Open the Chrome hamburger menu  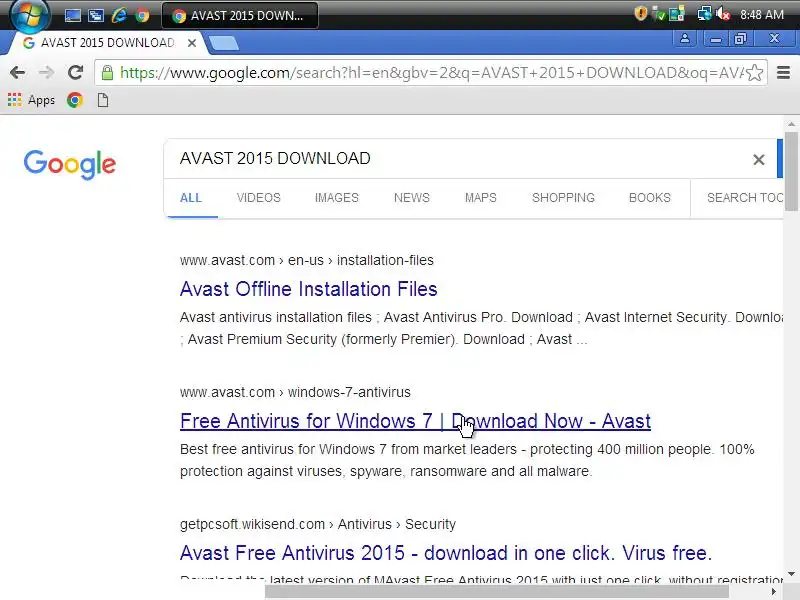pyautogui.click(x=783, y=72)
